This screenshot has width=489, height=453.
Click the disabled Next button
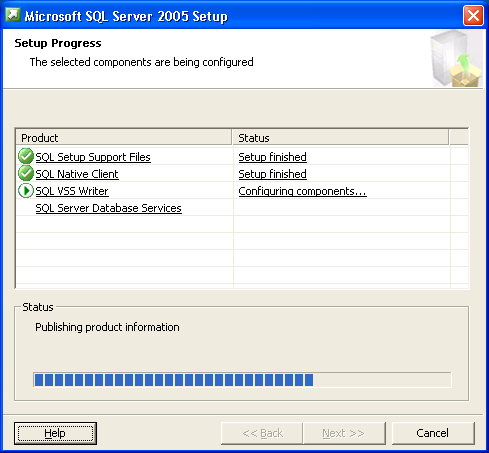coord(344,433)
